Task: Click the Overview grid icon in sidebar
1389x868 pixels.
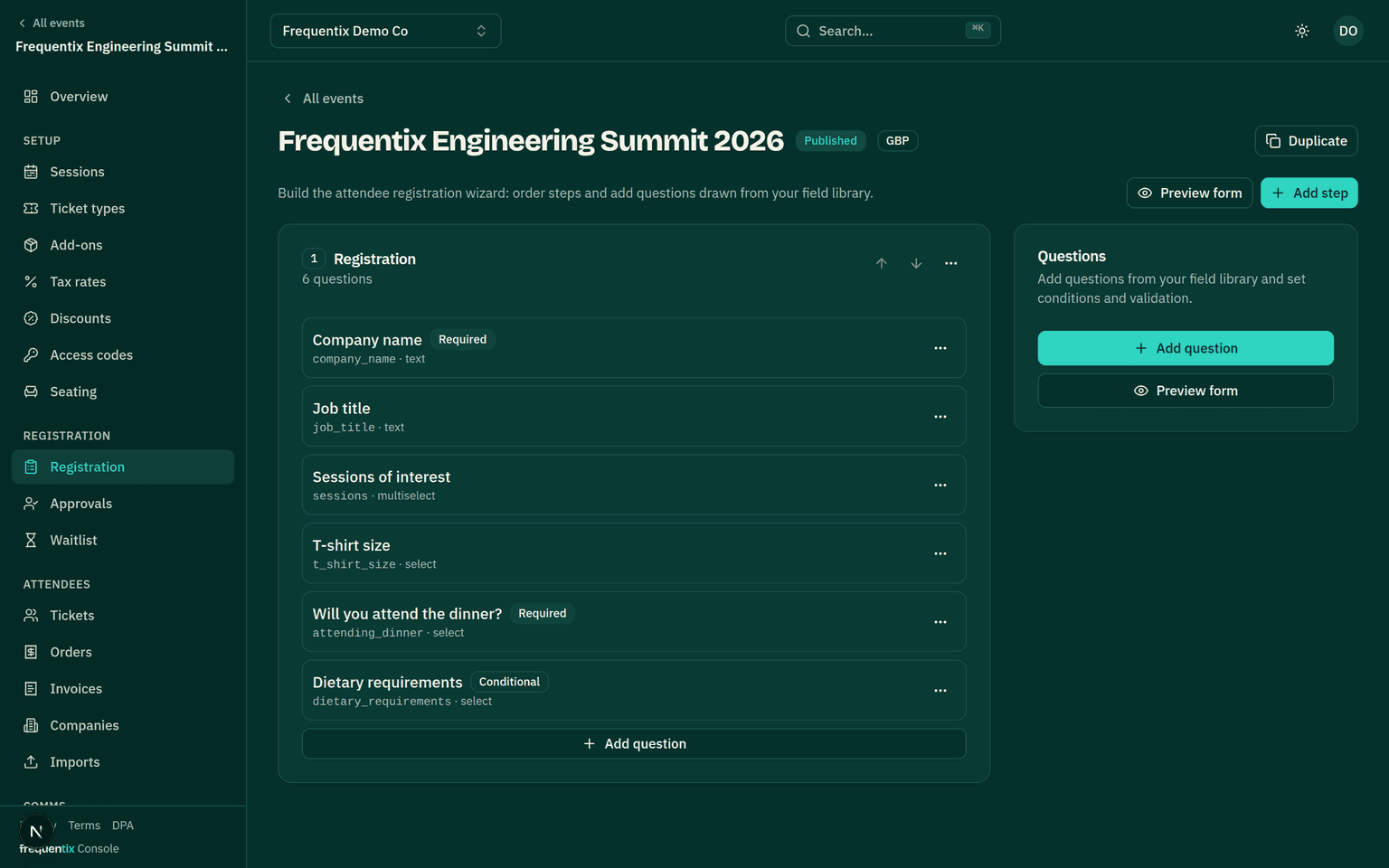Action: (31, 97)
